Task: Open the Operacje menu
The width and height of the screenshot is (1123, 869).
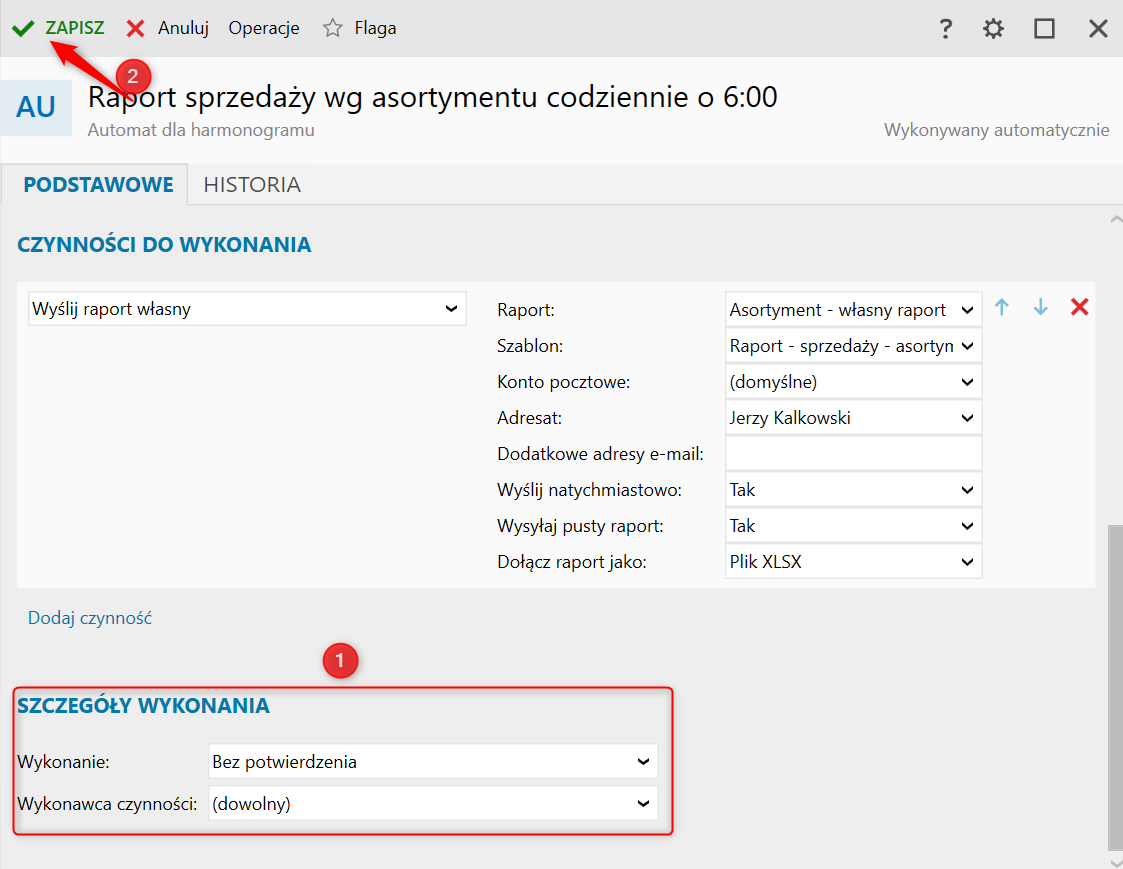Action: pos(264,28)
